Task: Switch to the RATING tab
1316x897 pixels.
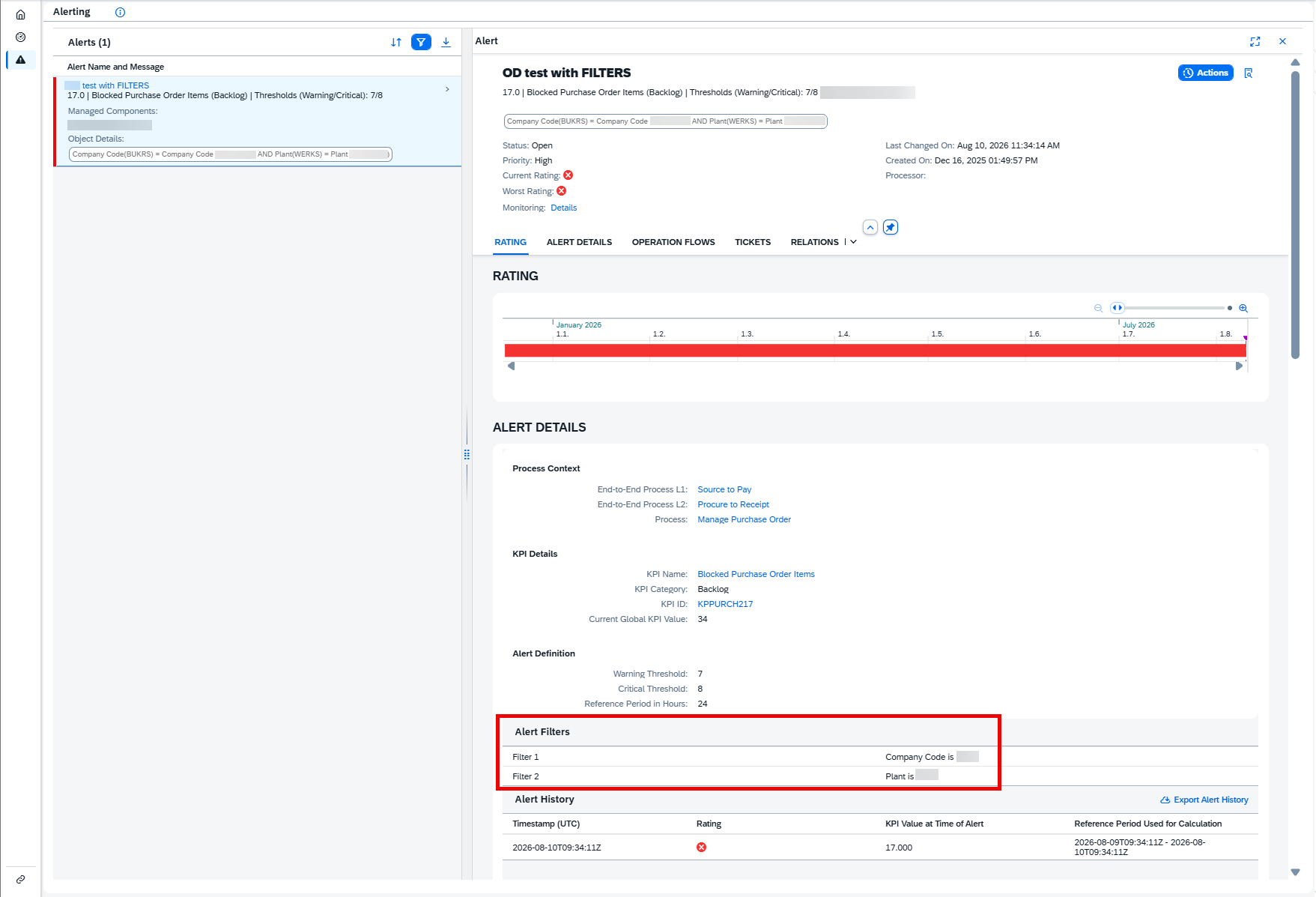Action: (510, 242)
